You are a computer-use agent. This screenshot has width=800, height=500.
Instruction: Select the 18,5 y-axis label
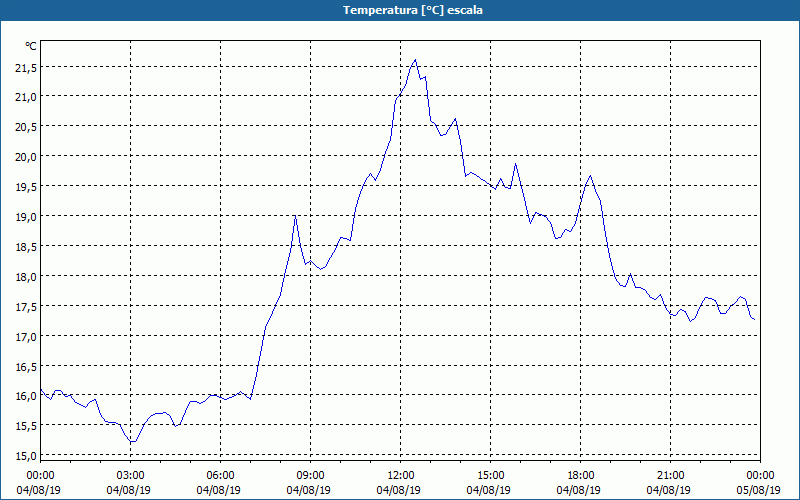pyautogui.click(x=26, y=246)
